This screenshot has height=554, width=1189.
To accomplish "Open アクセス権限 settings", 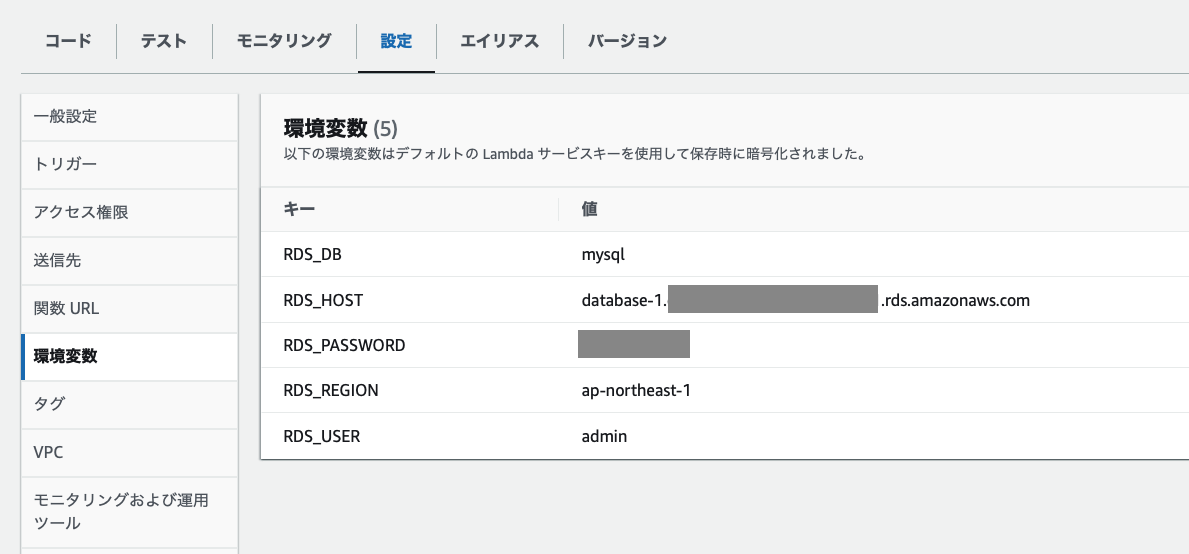I will coord(82,212).
